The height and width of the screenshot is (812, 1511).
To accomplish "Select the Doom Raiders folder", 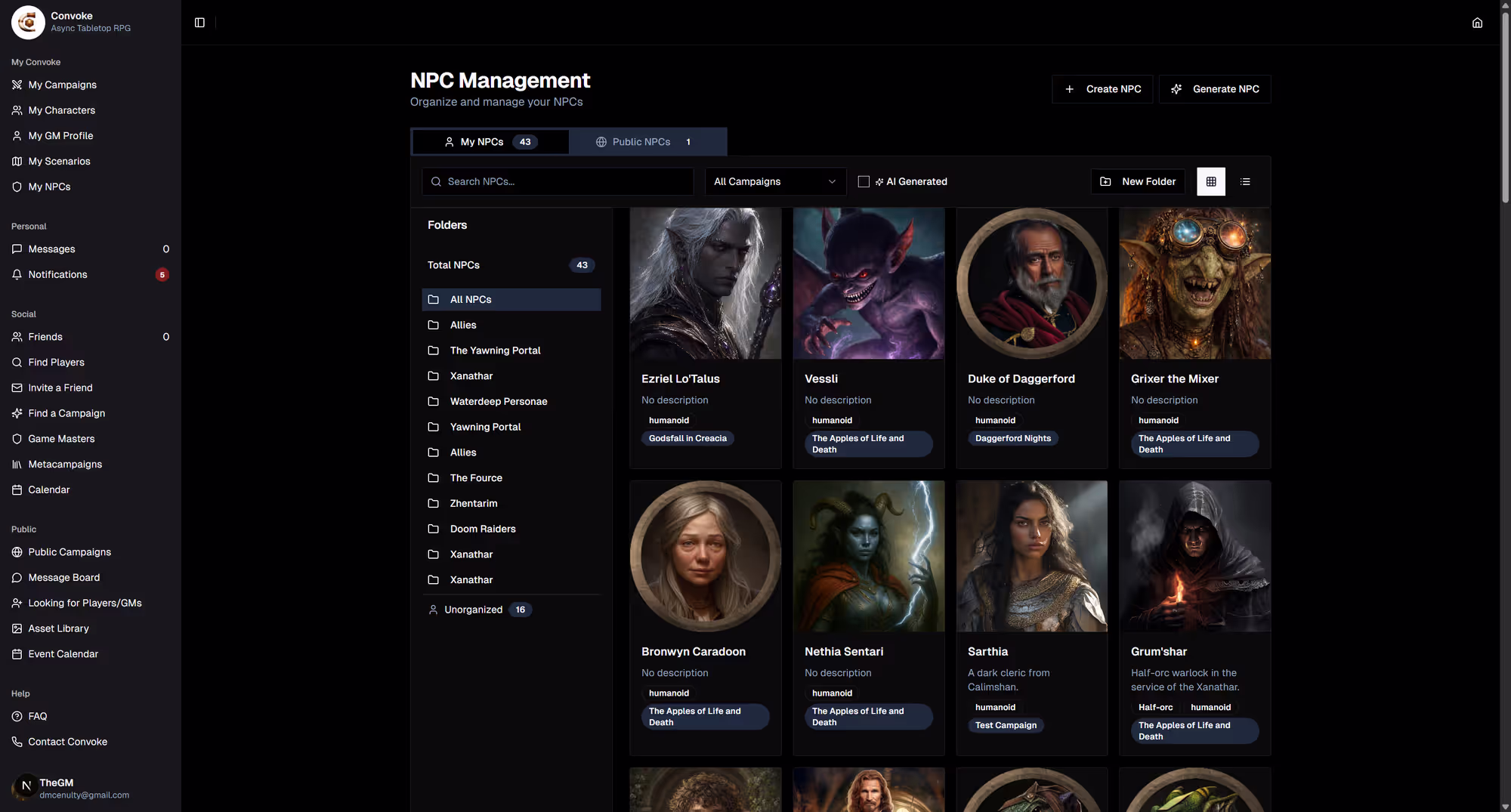I will (x=511, y=529).
